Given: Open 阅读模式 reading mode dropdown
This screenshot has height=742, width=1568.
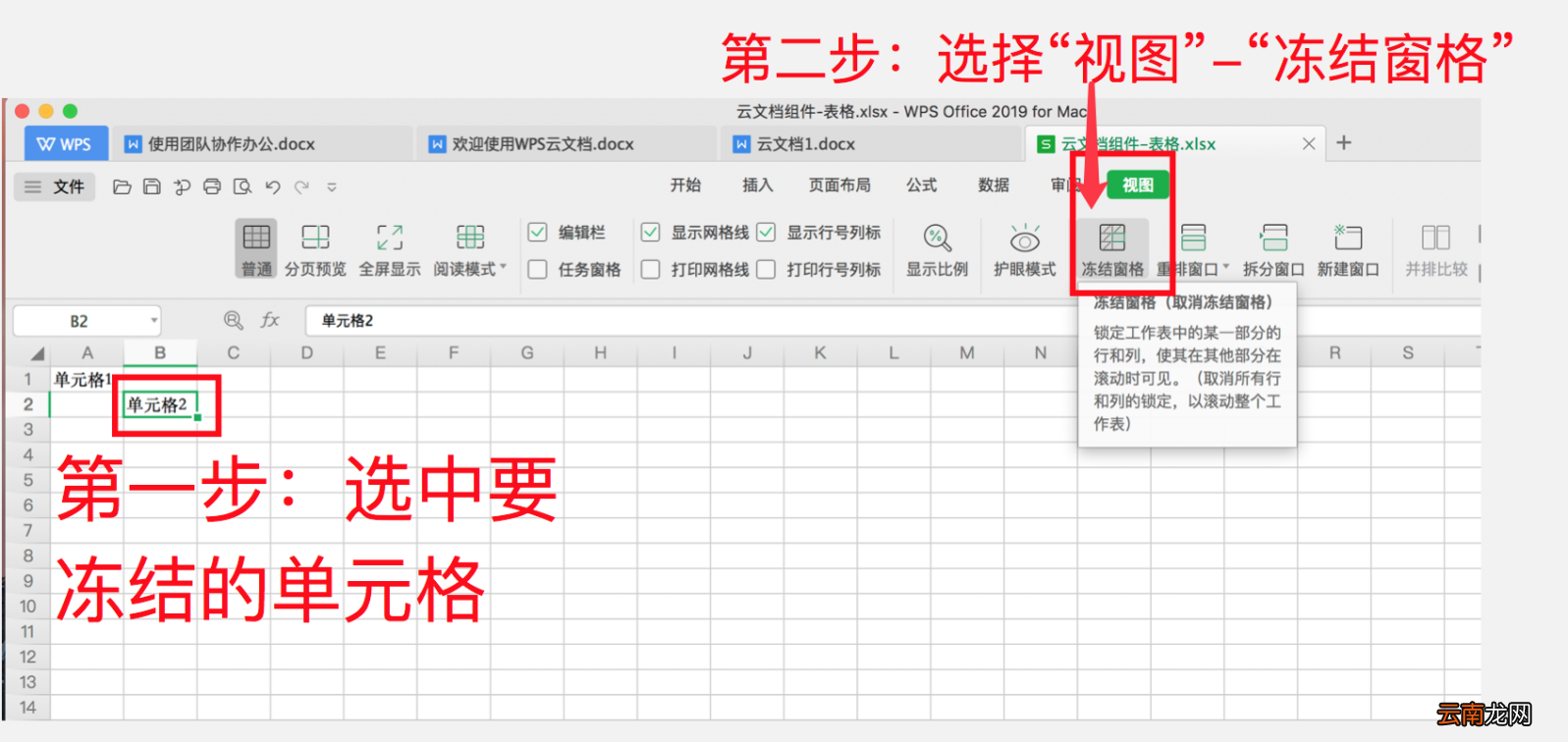Looking at the screenshot, I should (470, 248).
